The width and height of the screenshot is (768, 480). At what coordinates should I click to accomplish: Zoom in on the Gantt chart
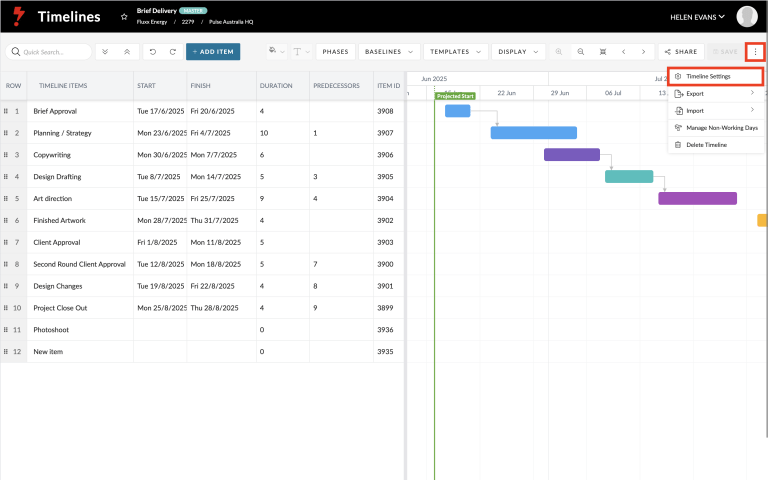click(558, 51)
